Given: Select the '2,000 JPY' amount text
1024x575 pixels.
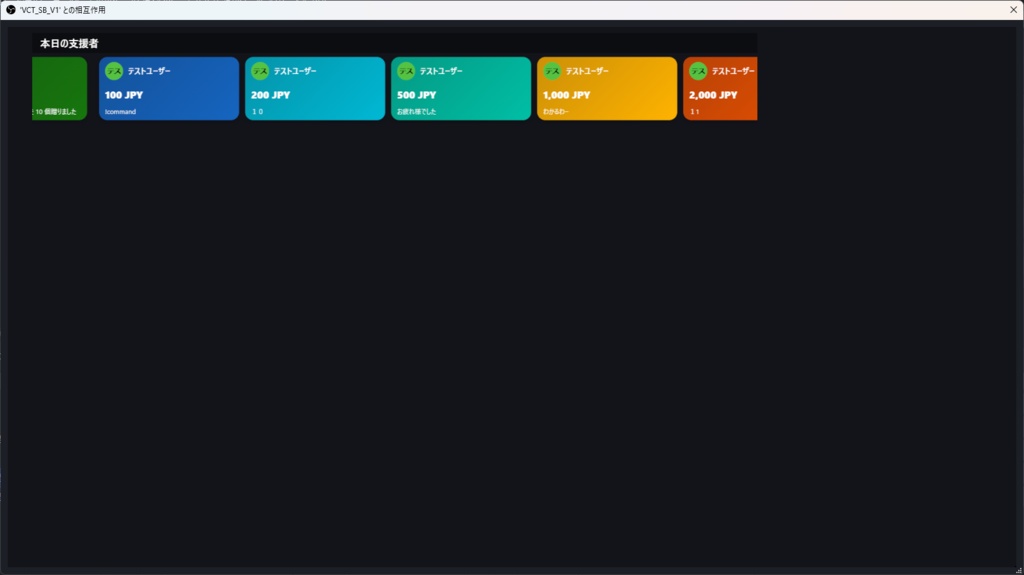Looking at the screenshot, I should click(713, 95).
